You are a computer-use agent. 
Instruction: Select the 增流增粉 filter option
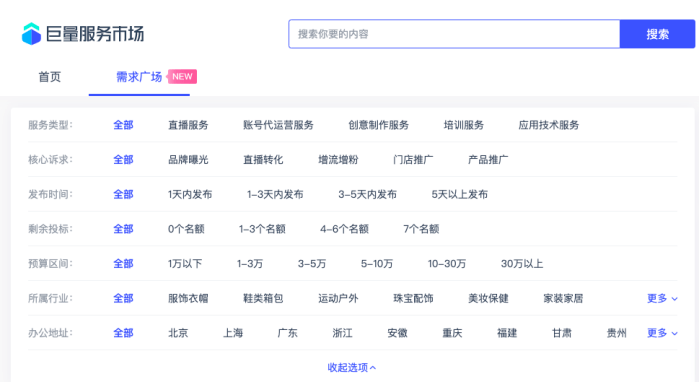(338, 160)
